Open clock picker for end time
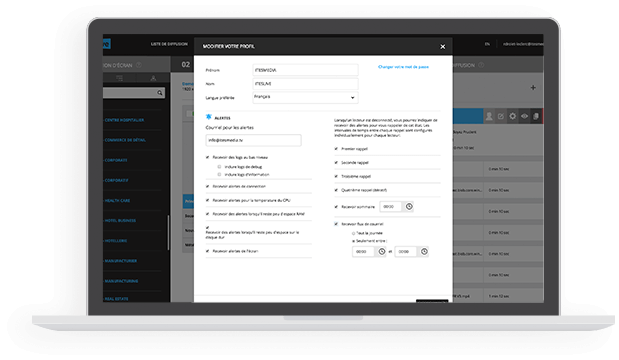This screenshot has width=619, height=360. (x=424, y=251)
